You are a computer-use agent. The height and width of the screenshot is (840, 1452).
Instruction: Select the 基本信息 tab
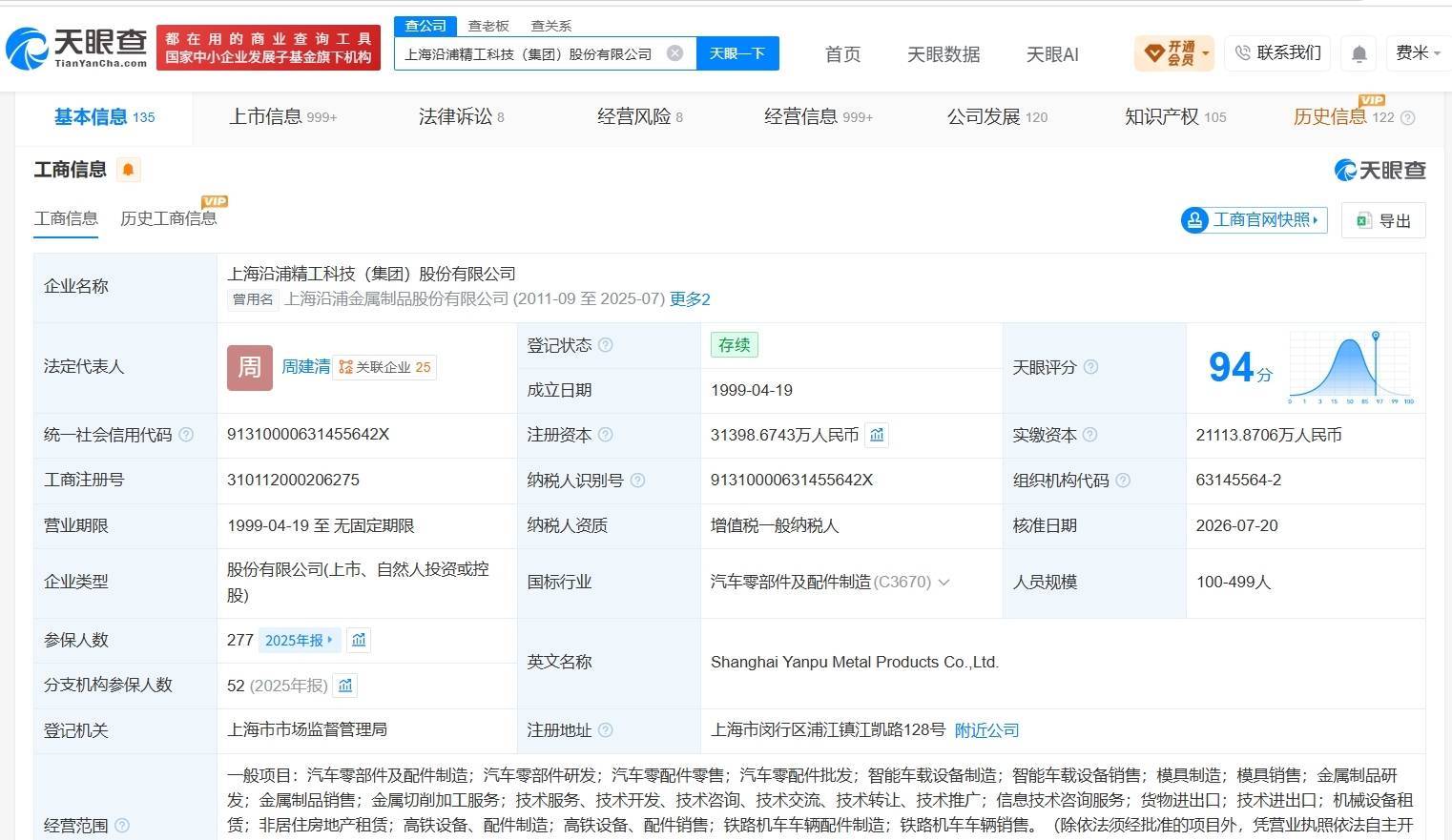coord(104,117)
